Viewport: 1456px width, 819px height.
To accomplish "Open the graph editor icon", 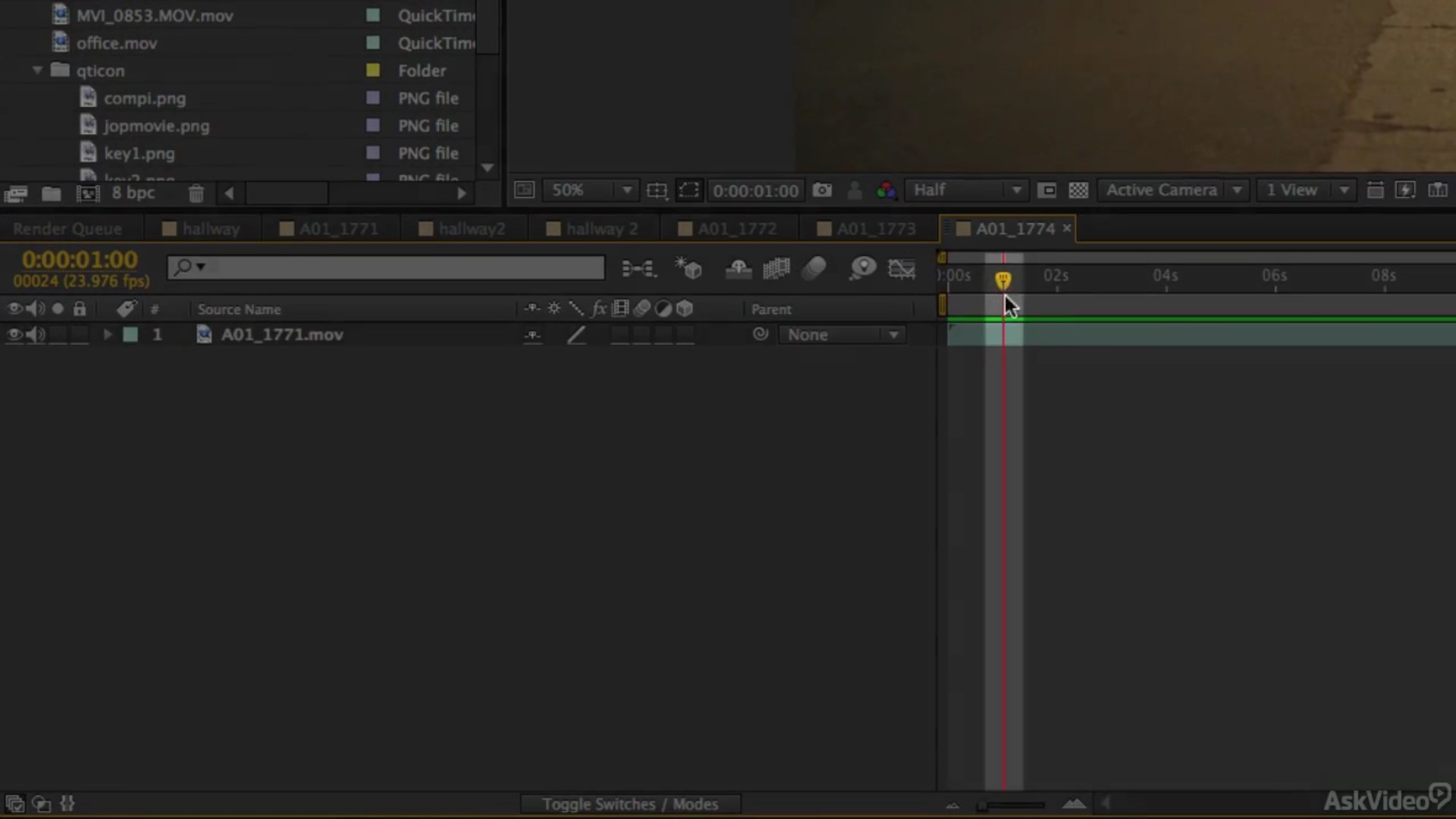I will 902,268.
